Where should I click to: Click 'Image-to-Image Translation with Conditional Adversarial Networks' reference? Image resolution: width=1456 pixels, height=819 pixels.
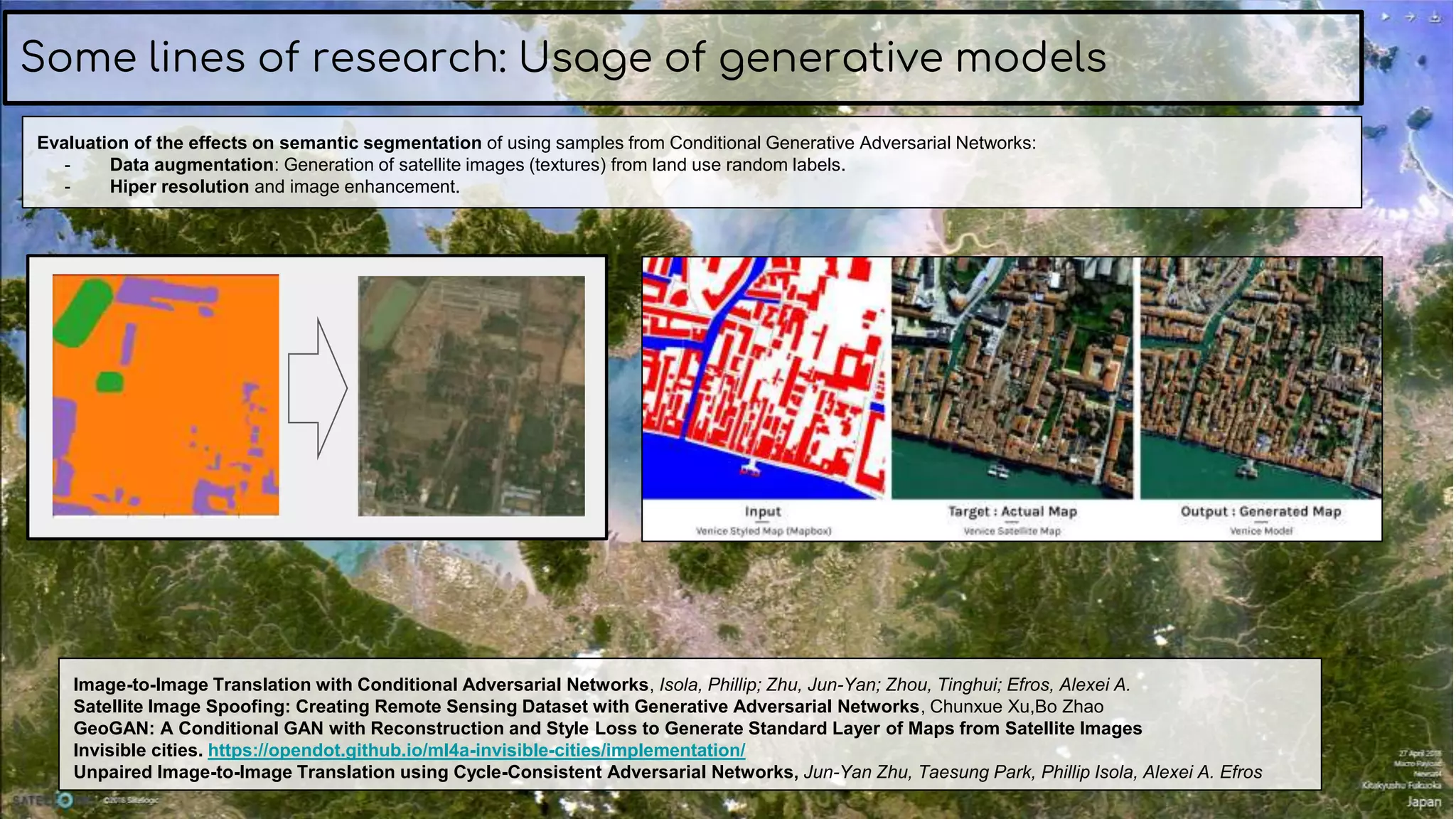click(x=360, y=685)
